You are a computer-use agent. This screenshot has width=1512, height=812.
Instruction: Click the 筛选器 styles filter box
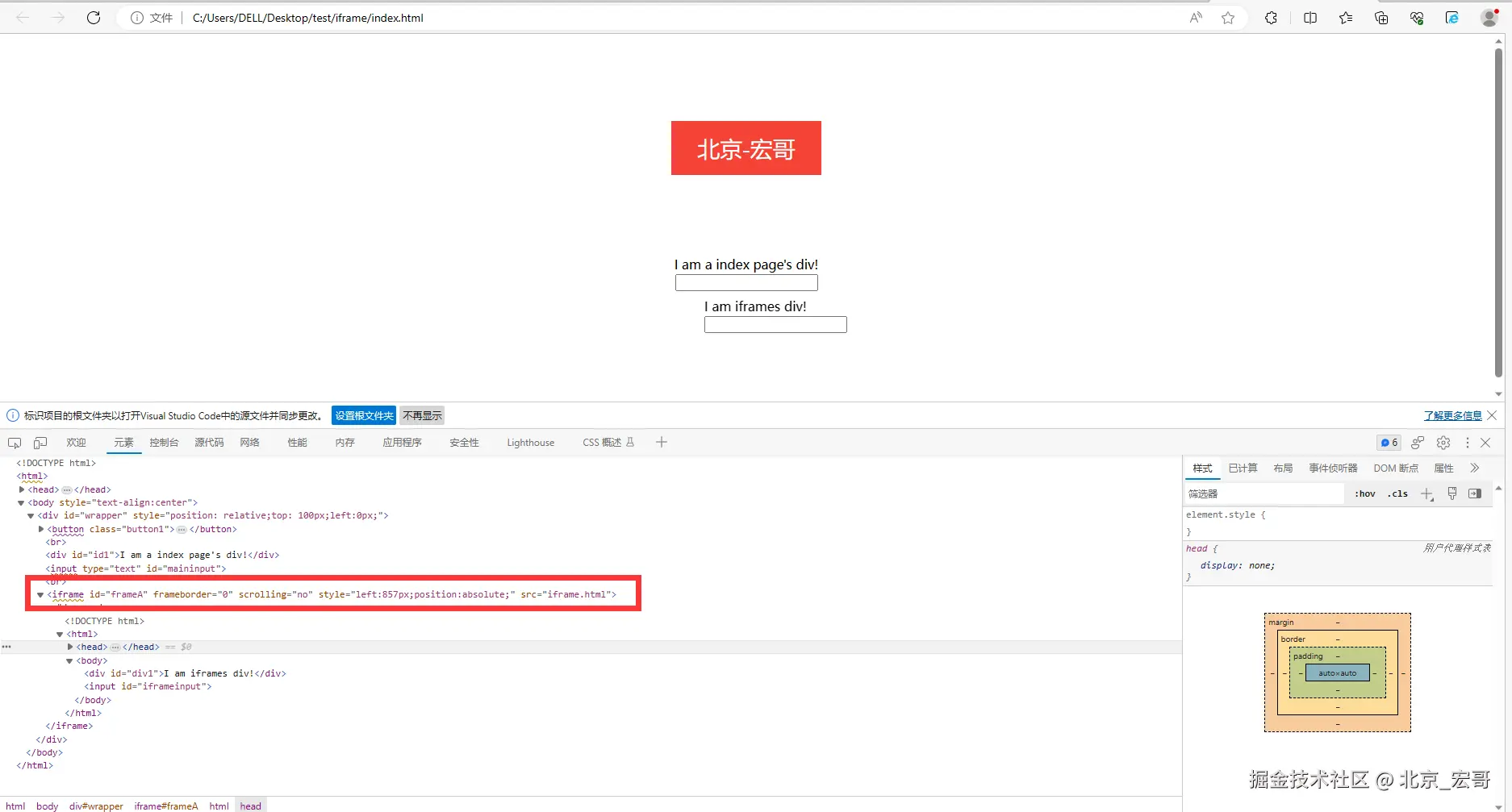(1265, 493)
